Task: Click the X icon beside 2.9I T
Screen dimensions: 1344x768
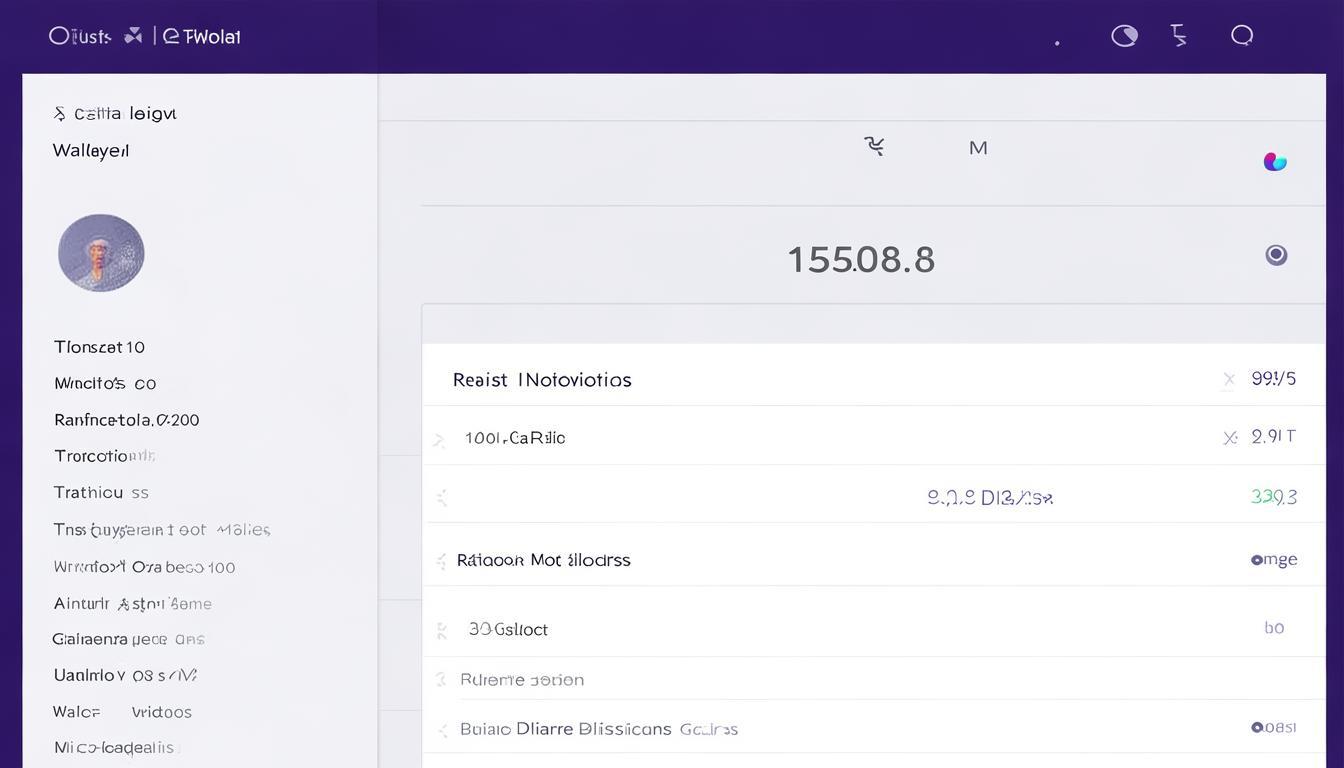Action: click(x=1230, y=437)
